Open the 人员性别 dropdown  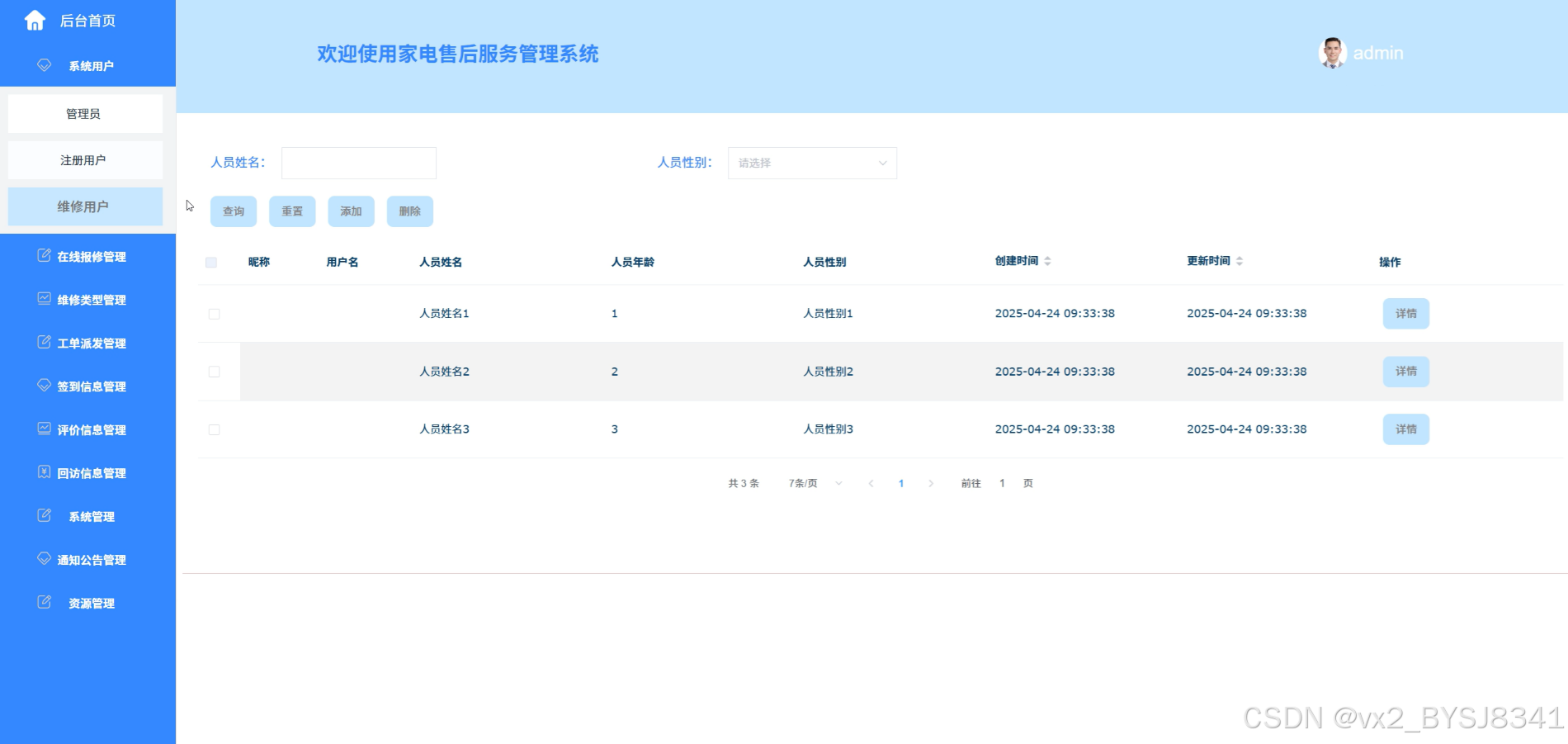click(812, 163)
